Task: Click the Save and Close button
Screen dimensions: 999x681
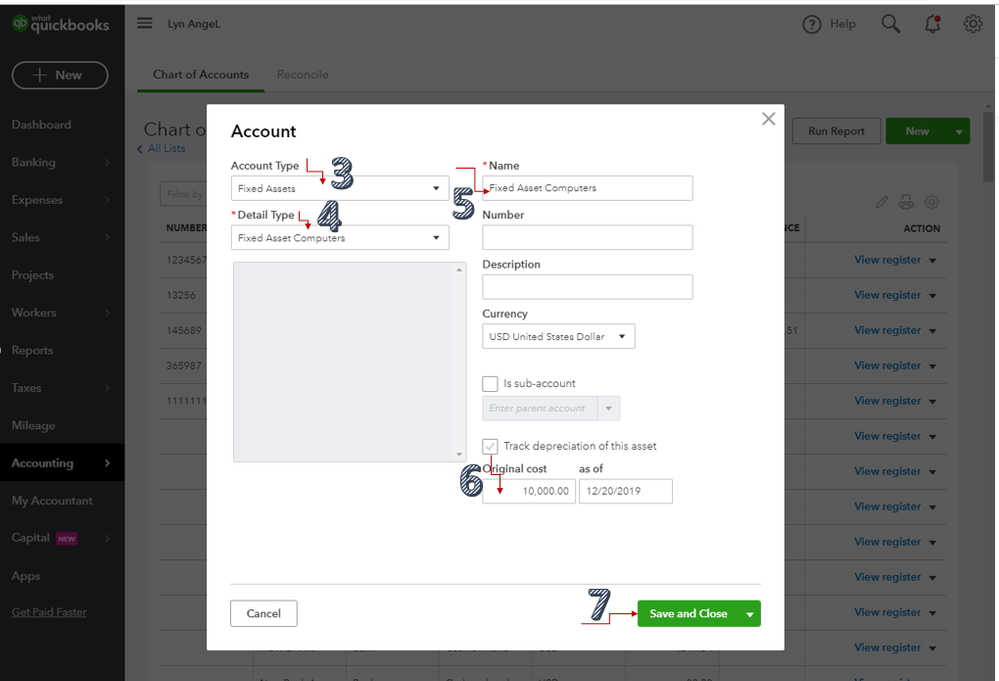Action: coord(688,614)
